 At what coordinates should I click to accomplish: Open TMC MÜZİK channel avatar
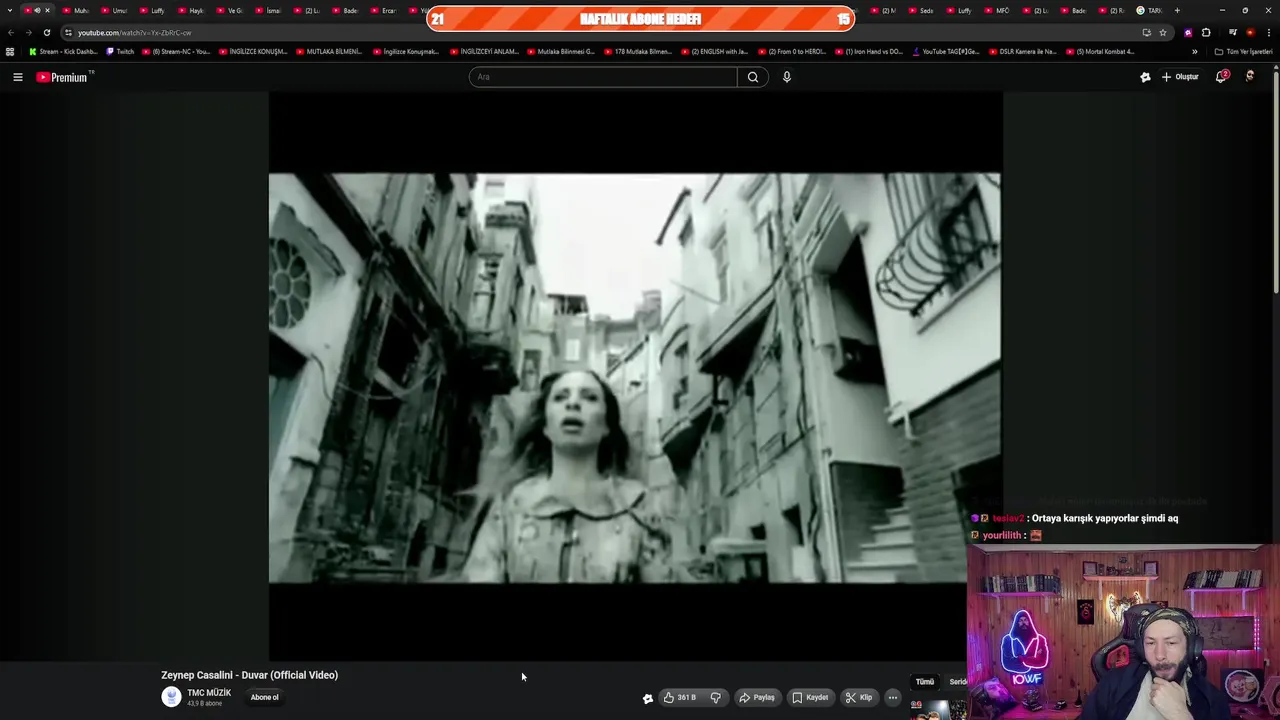171,697
